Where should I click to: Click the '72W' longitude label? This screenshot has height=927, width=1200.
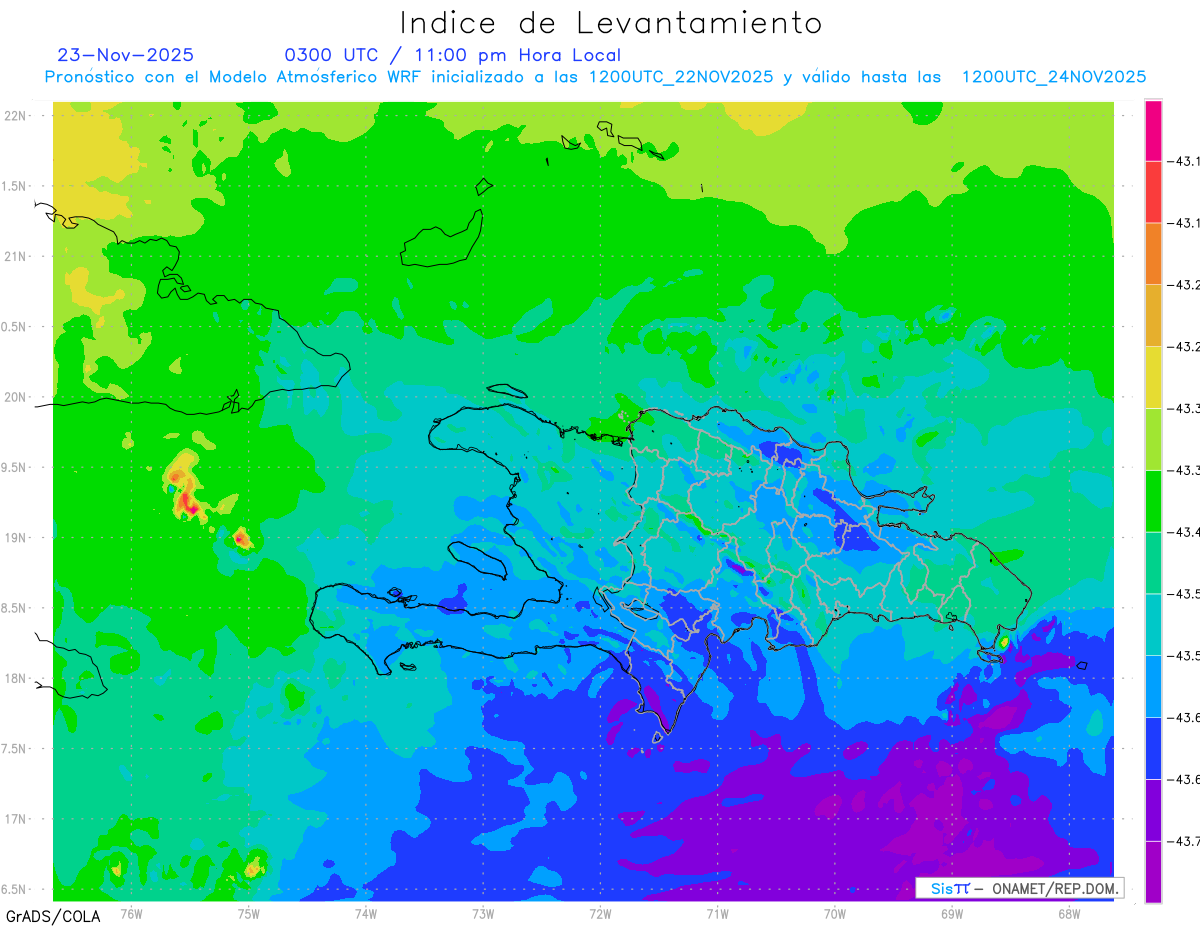(600, 914)
